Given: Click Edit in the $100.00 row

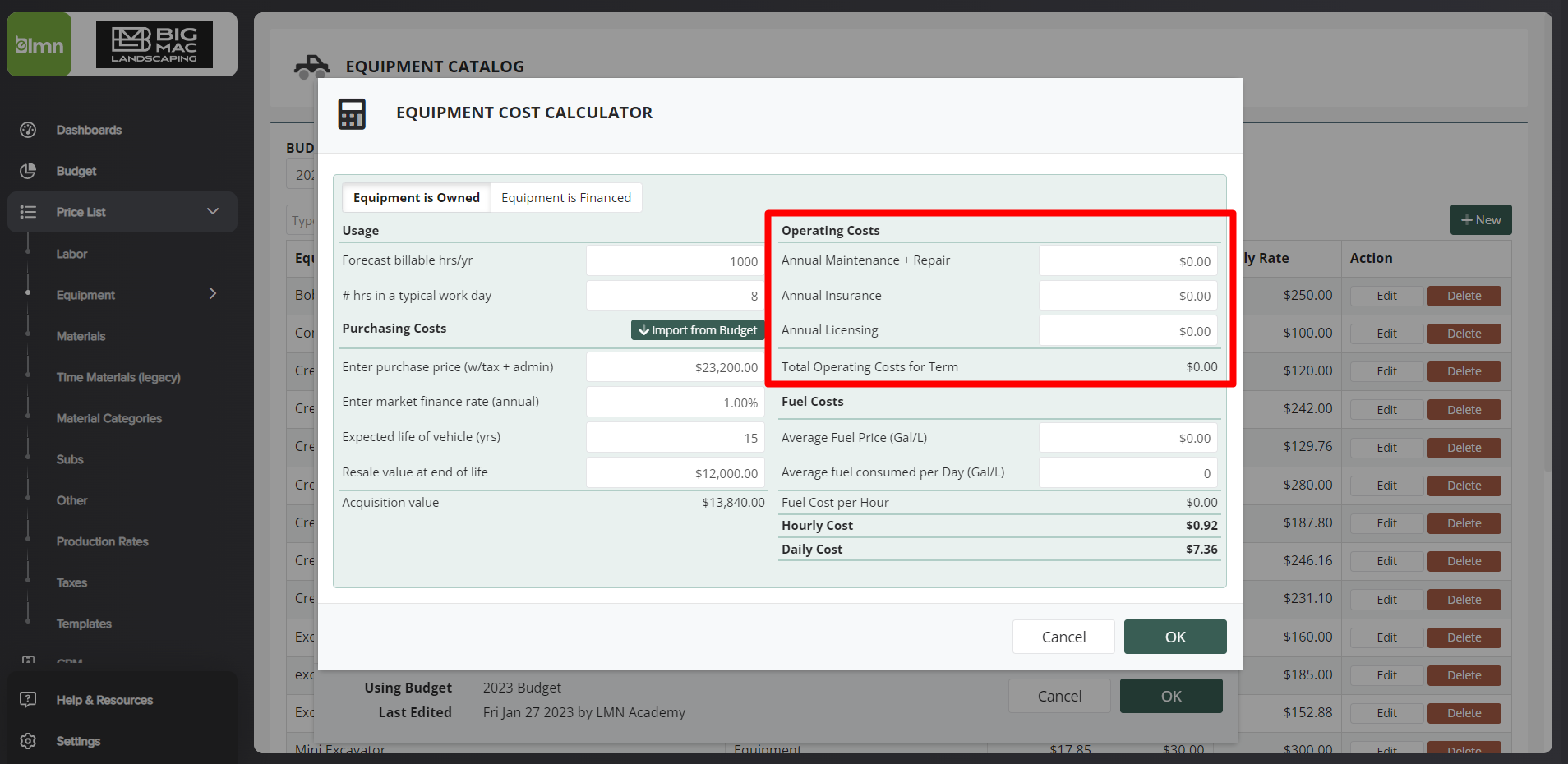Looking at the screenshot, I should pyautogui.click(x=1387, y=334).
